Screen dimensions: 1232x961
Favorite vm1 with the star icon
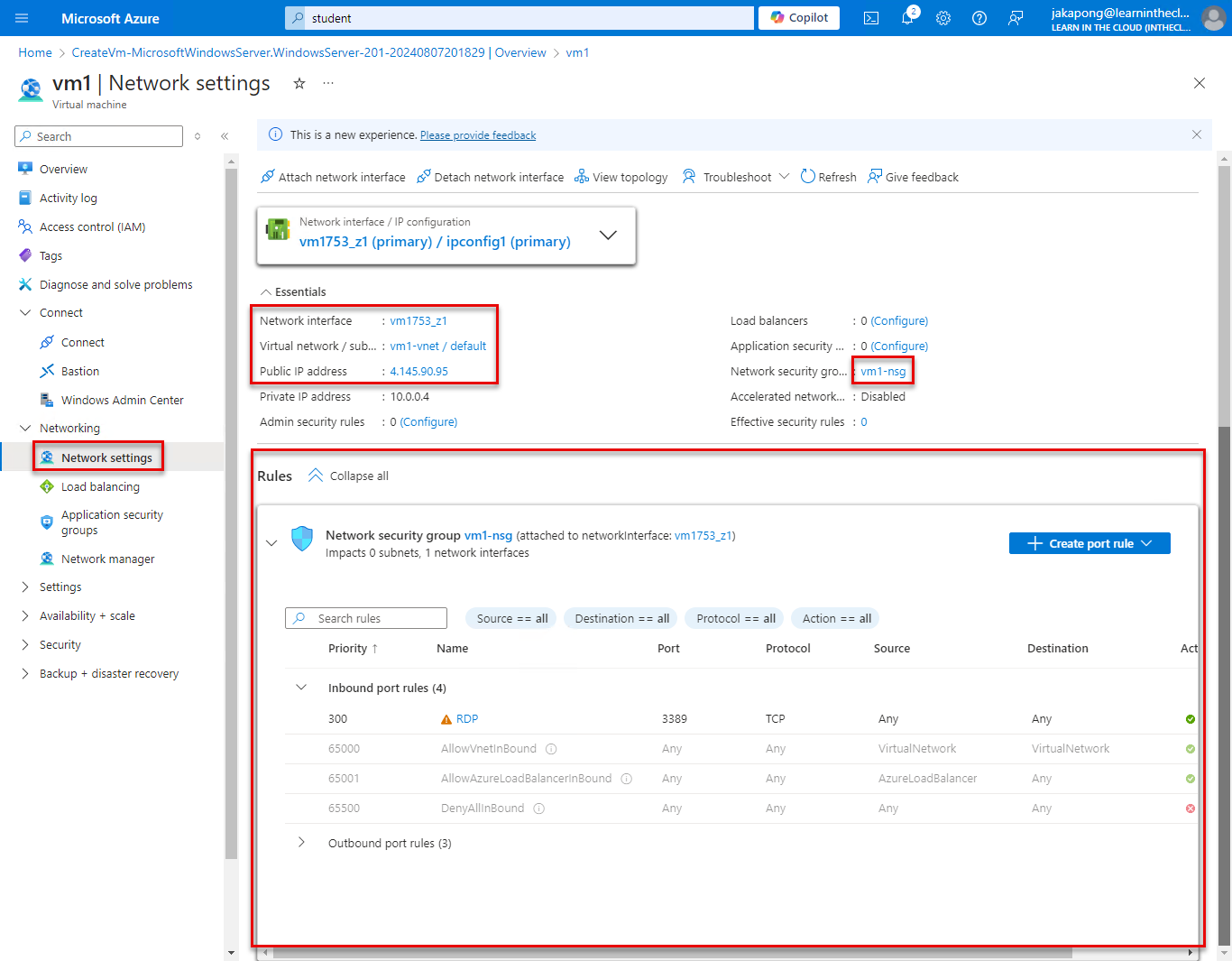point(299,83)
